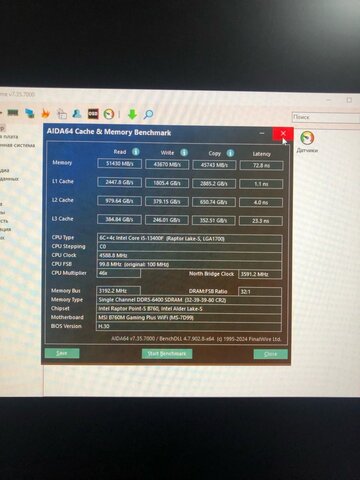Launch the flame stability test icon
This screenshot has height=480, width=360.
[x=45, y=114]
